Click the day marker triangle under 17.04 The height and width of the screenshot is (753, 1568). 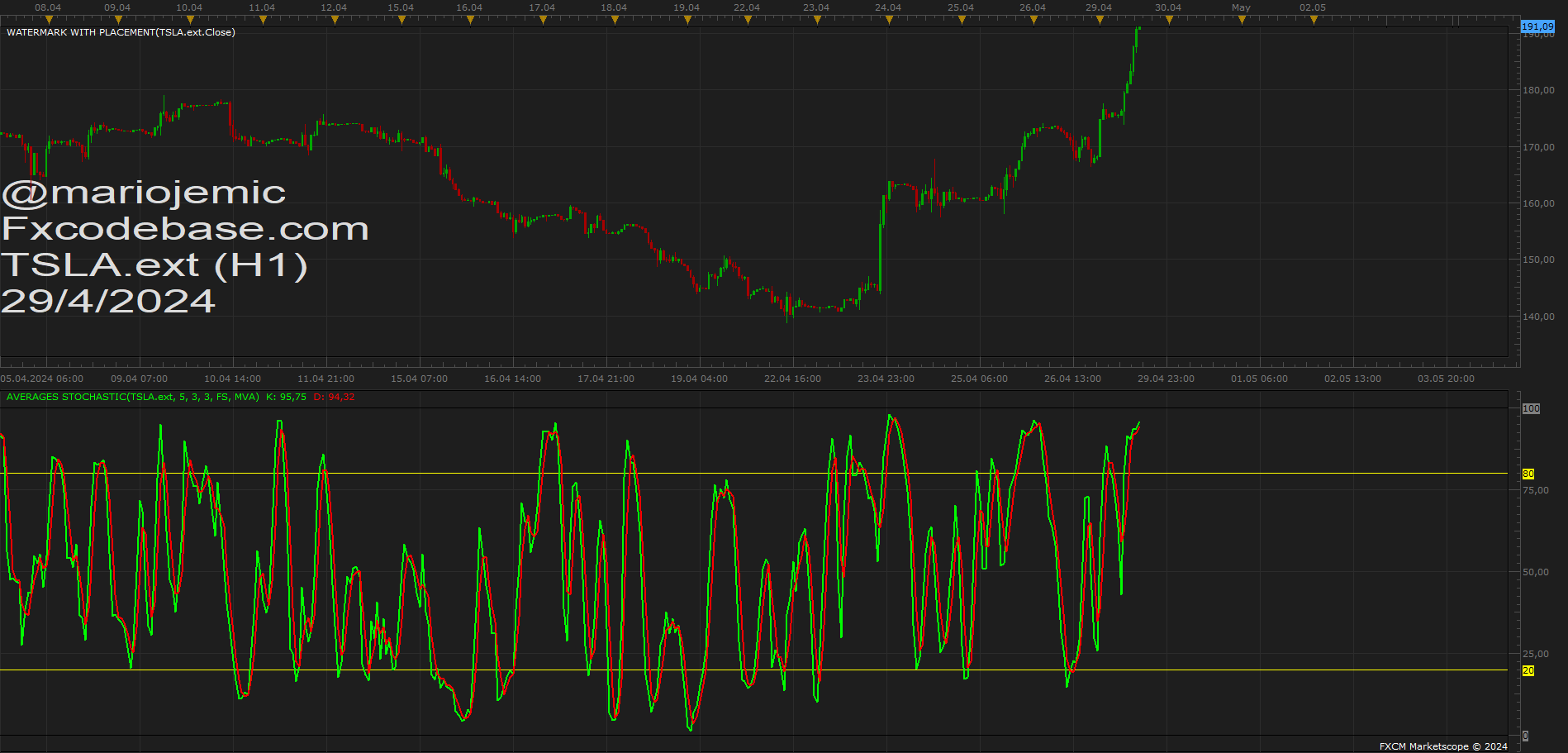pyautogui.click(x=543, y=20)
